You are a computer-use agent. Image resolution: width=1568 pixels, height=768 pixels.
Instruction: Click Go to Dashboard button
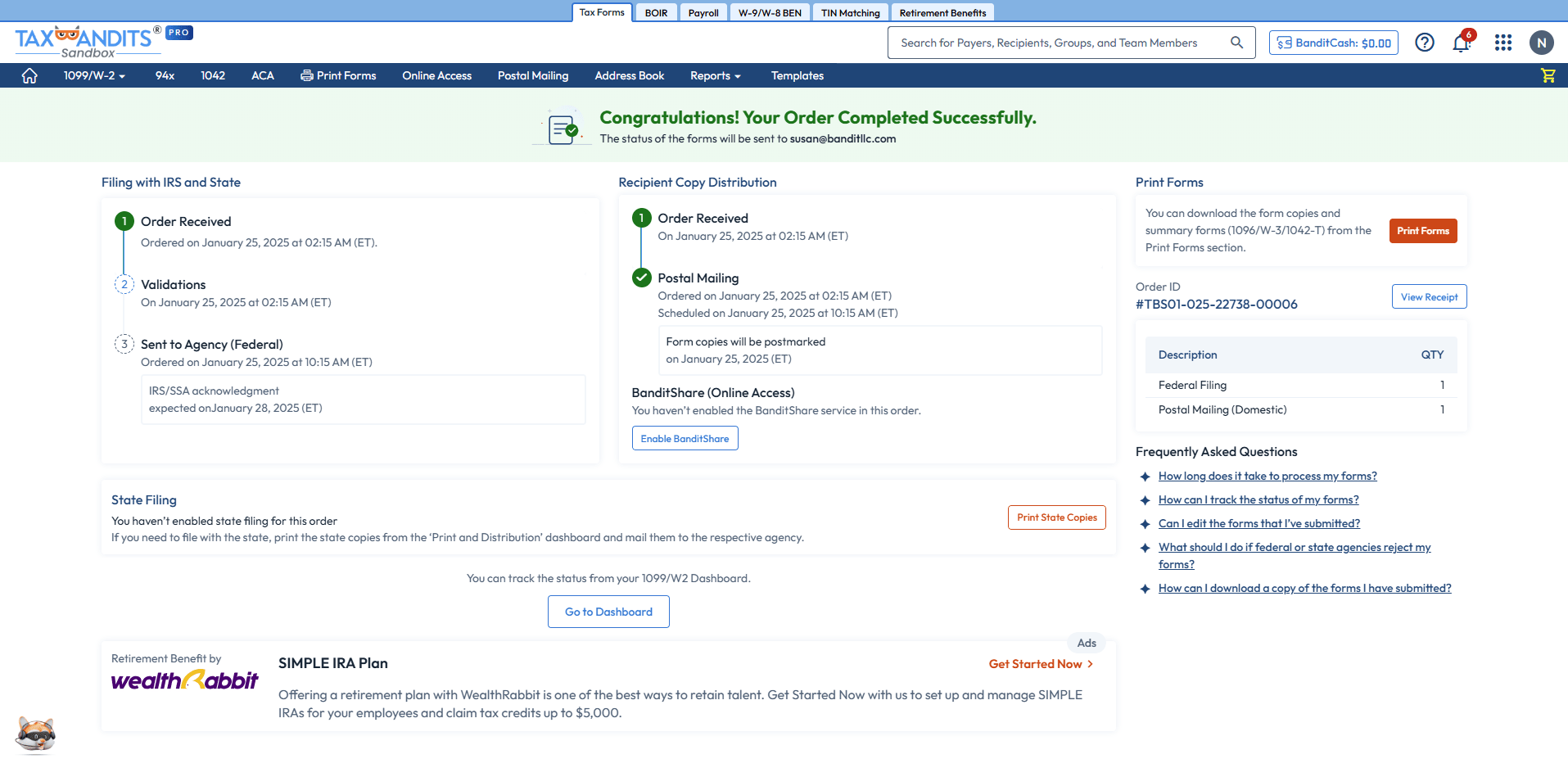click(608, 612)
